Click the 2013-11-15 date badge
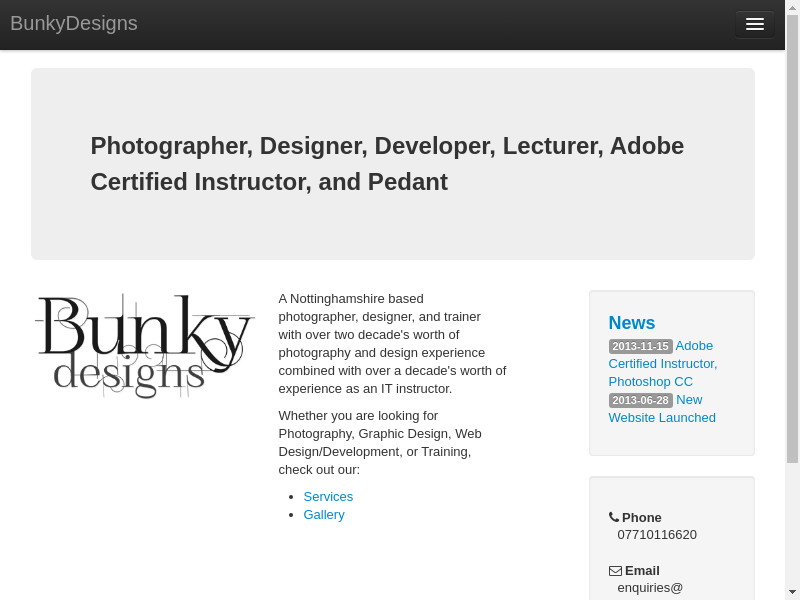This screenshot has width=800, height=600. (640, 346)
